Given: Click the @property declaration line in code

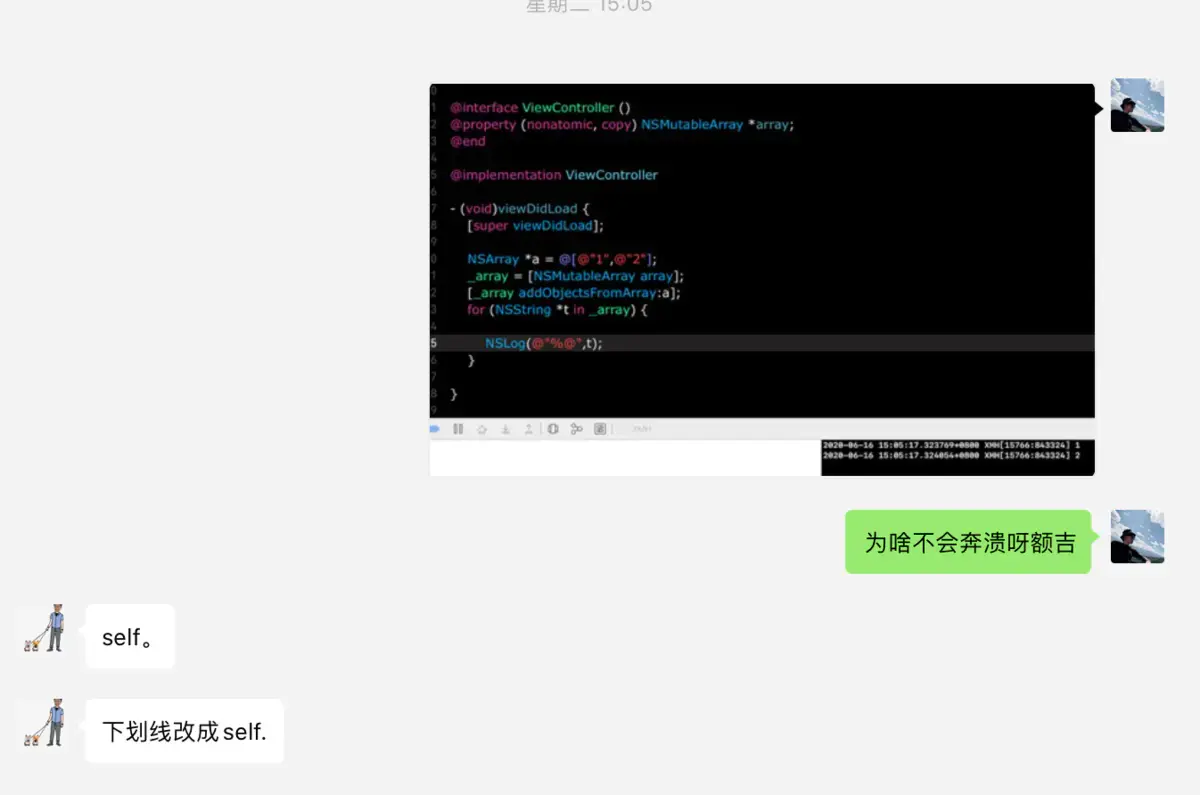Looking at the screenshot, I should (621, 125).
